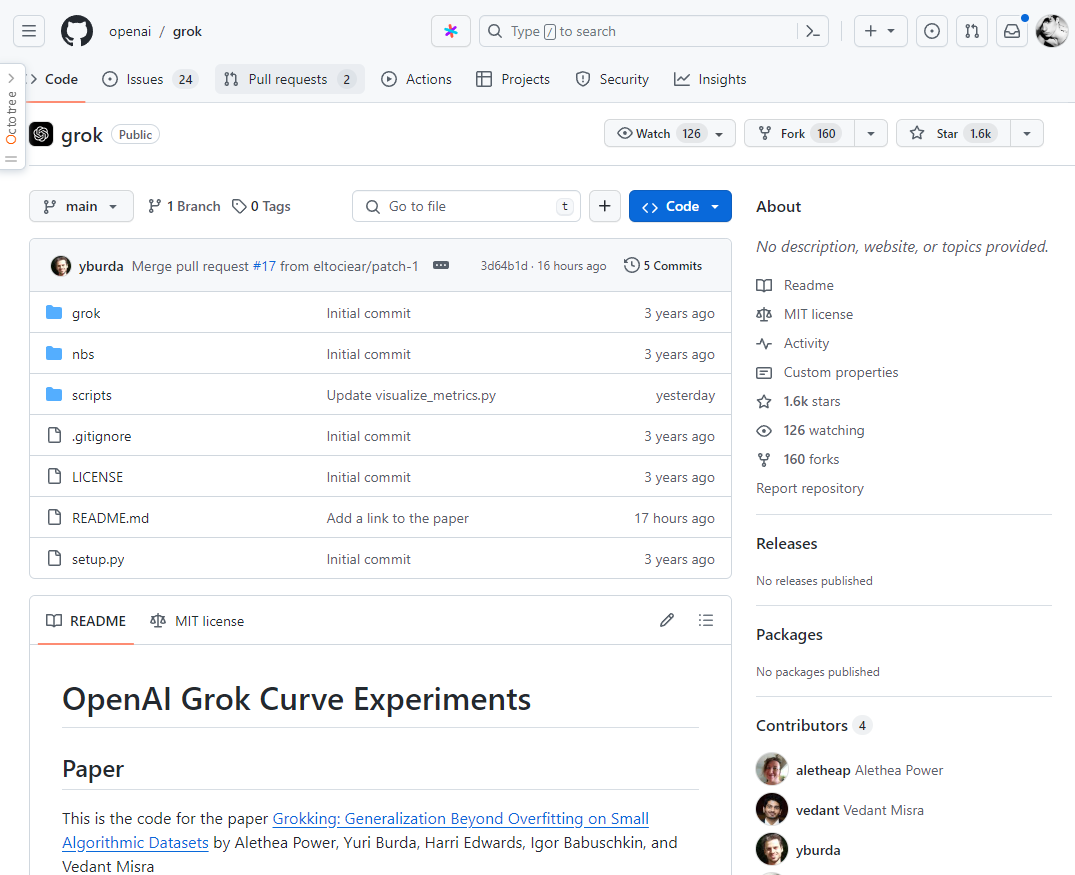The height and width of the screenshot is (875, 1075).
Task: Open the Security tab
Action: 612,80
